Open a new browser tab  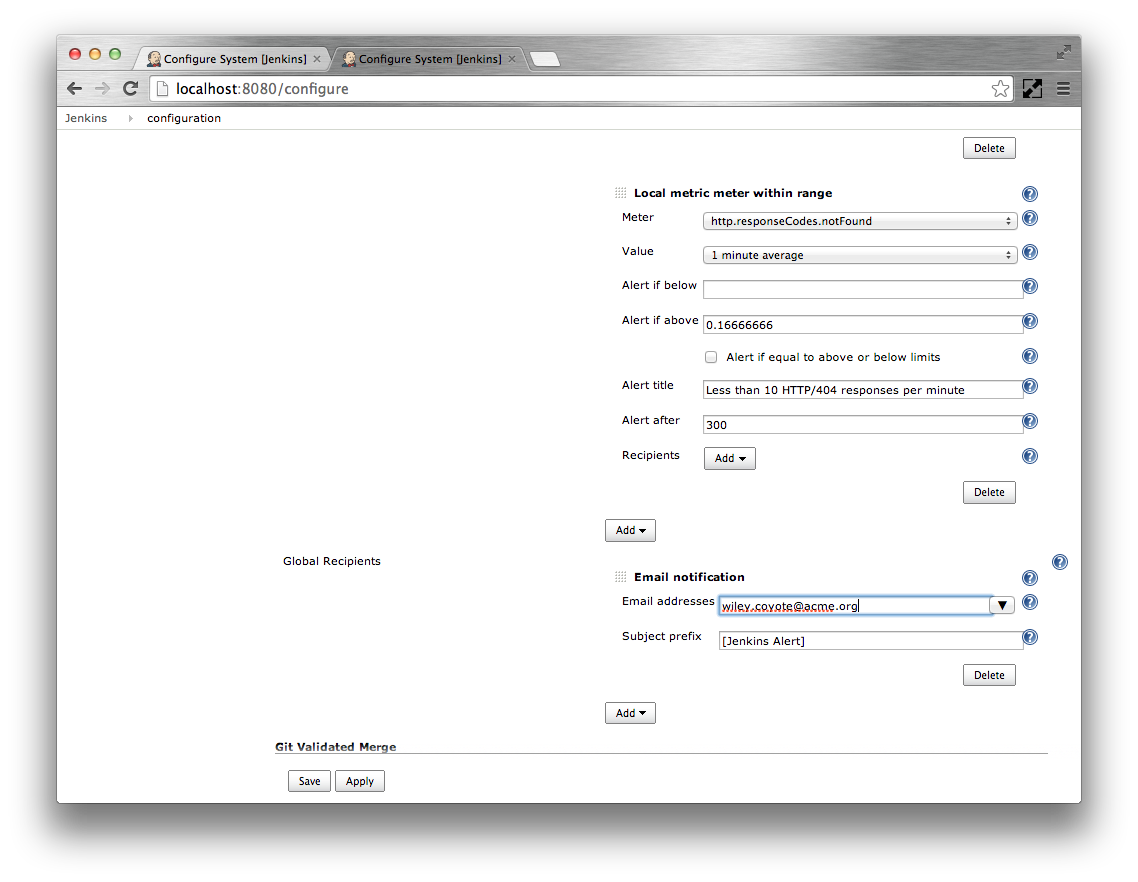[x=544, y=59]
